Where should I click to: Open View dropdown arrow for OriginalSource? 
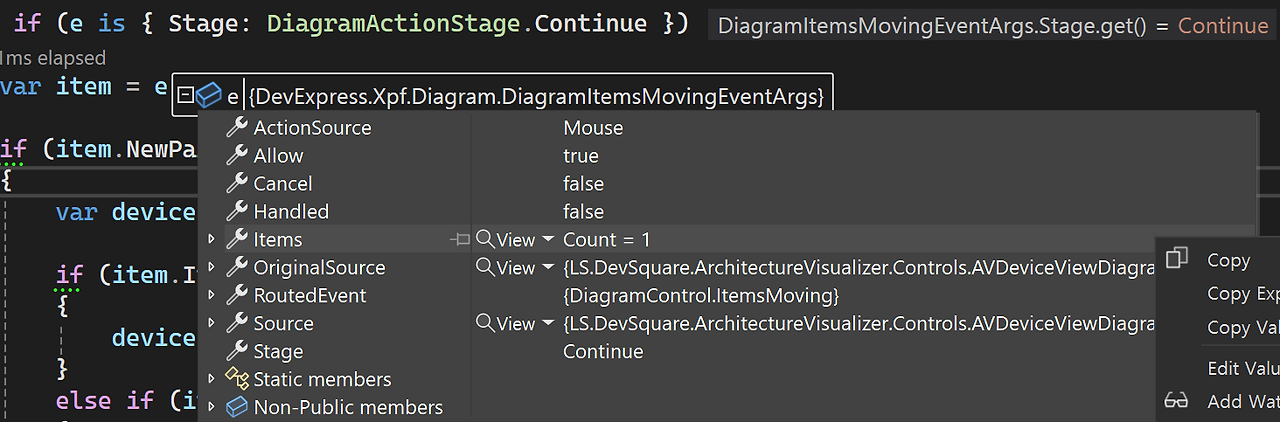point(548,267)
